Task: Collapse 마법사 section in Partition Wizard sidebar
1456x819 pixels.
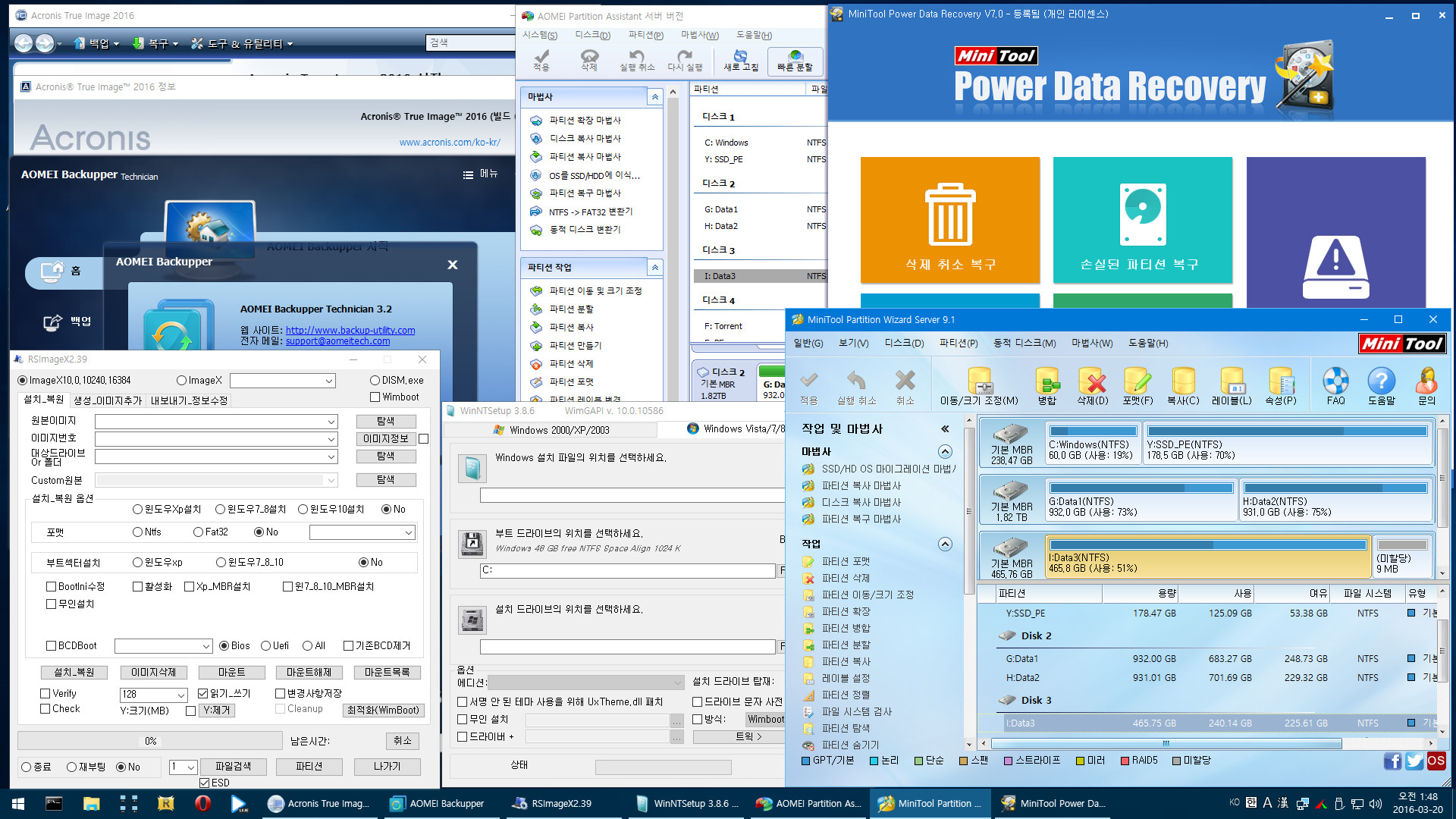Action: [945, 452]
